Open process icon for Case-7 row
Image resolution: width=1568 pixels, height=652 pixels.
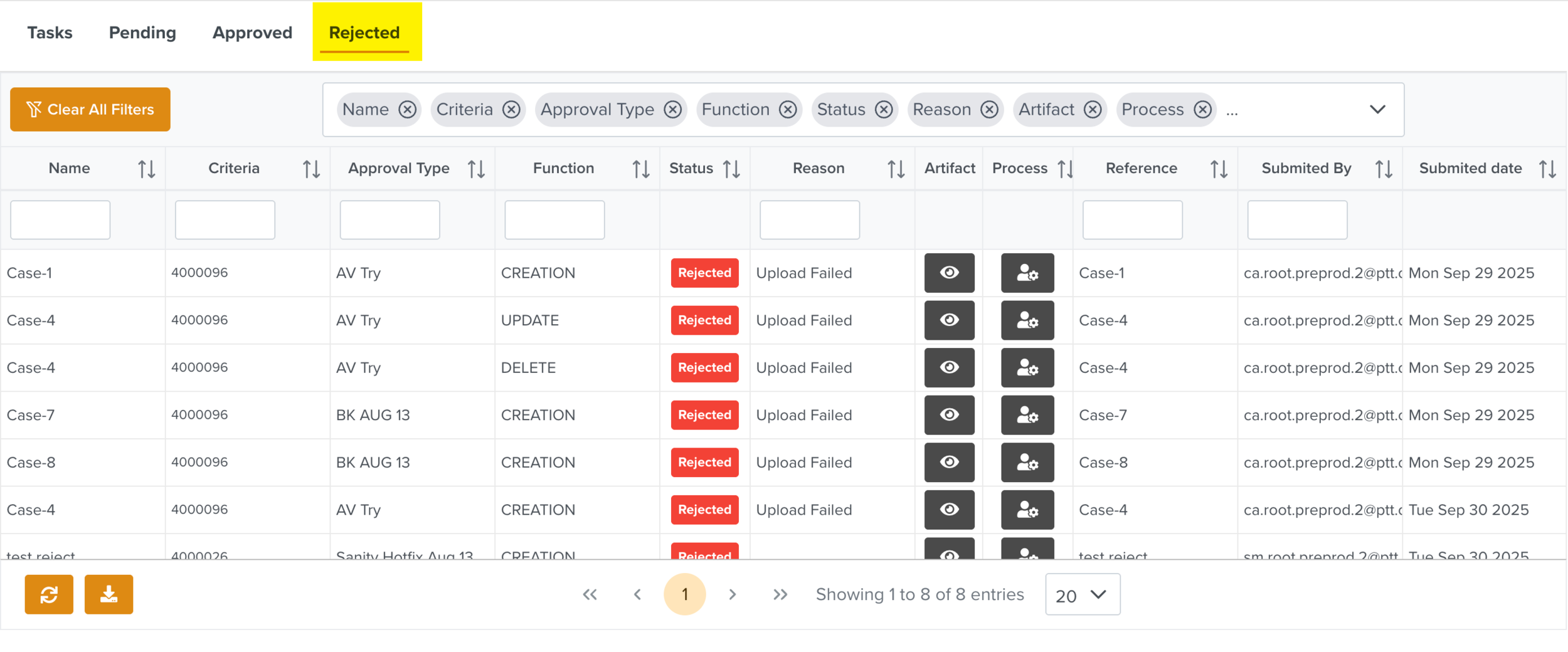point(1027,415)
